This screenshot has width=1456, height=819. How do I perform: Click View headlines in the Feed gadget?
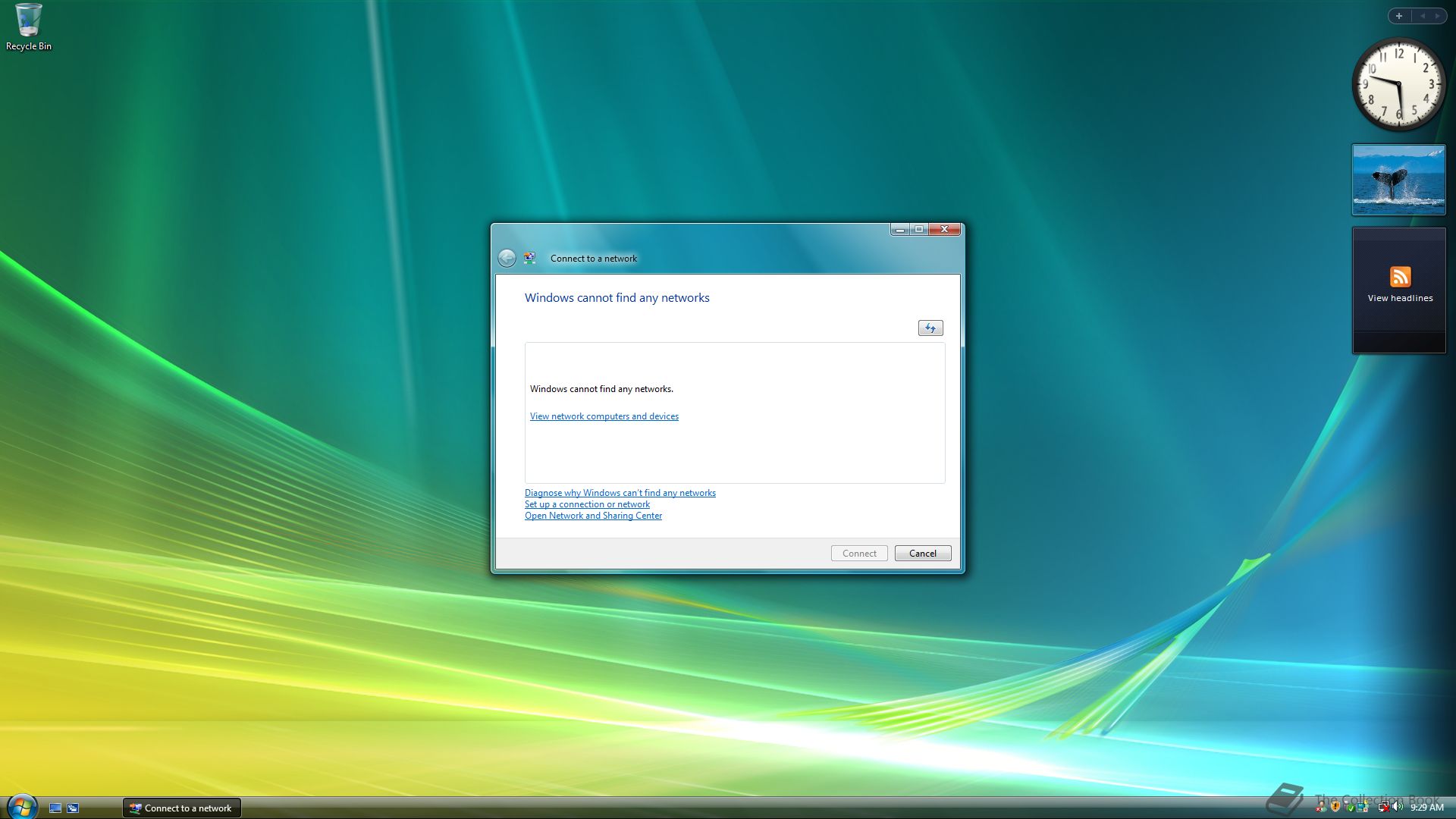[1400, 298]
